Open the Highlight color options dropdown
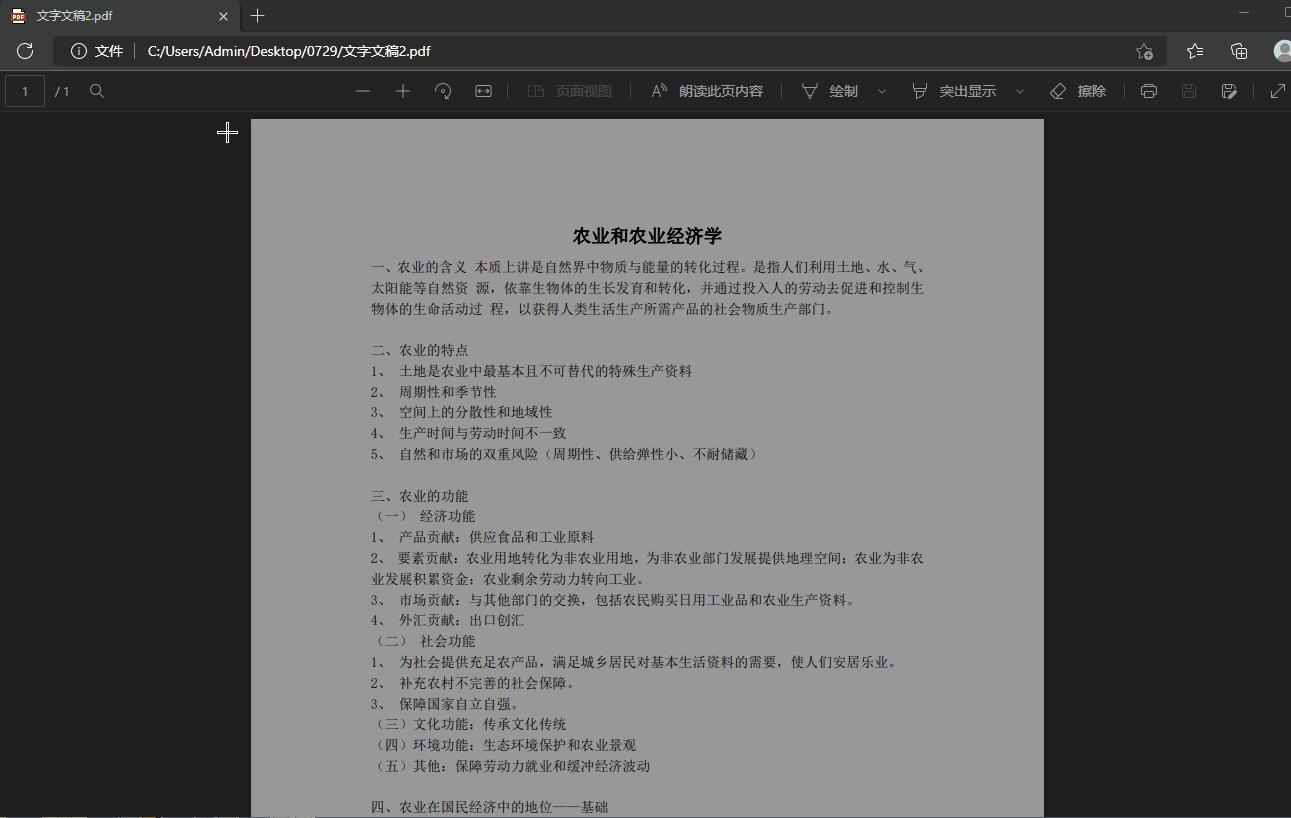 tap(1019, 90)
